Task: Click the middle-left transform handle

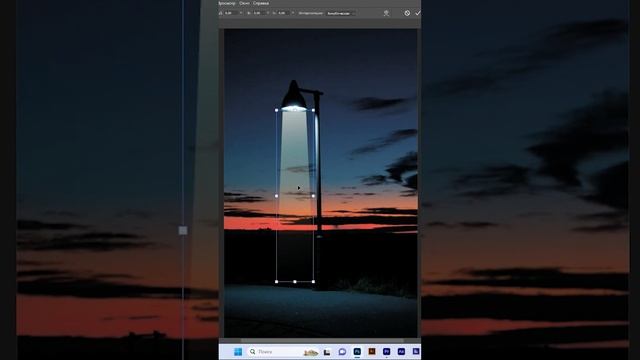Action: [277, 196]
